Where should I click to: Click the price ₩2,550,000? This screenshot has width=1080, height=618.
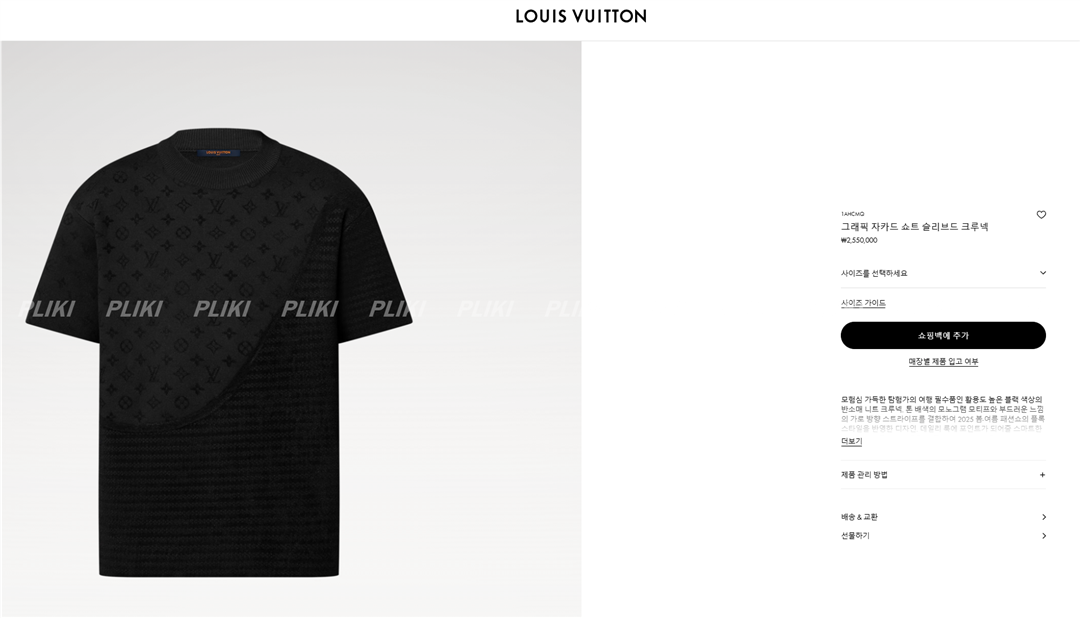click(859, 240)
